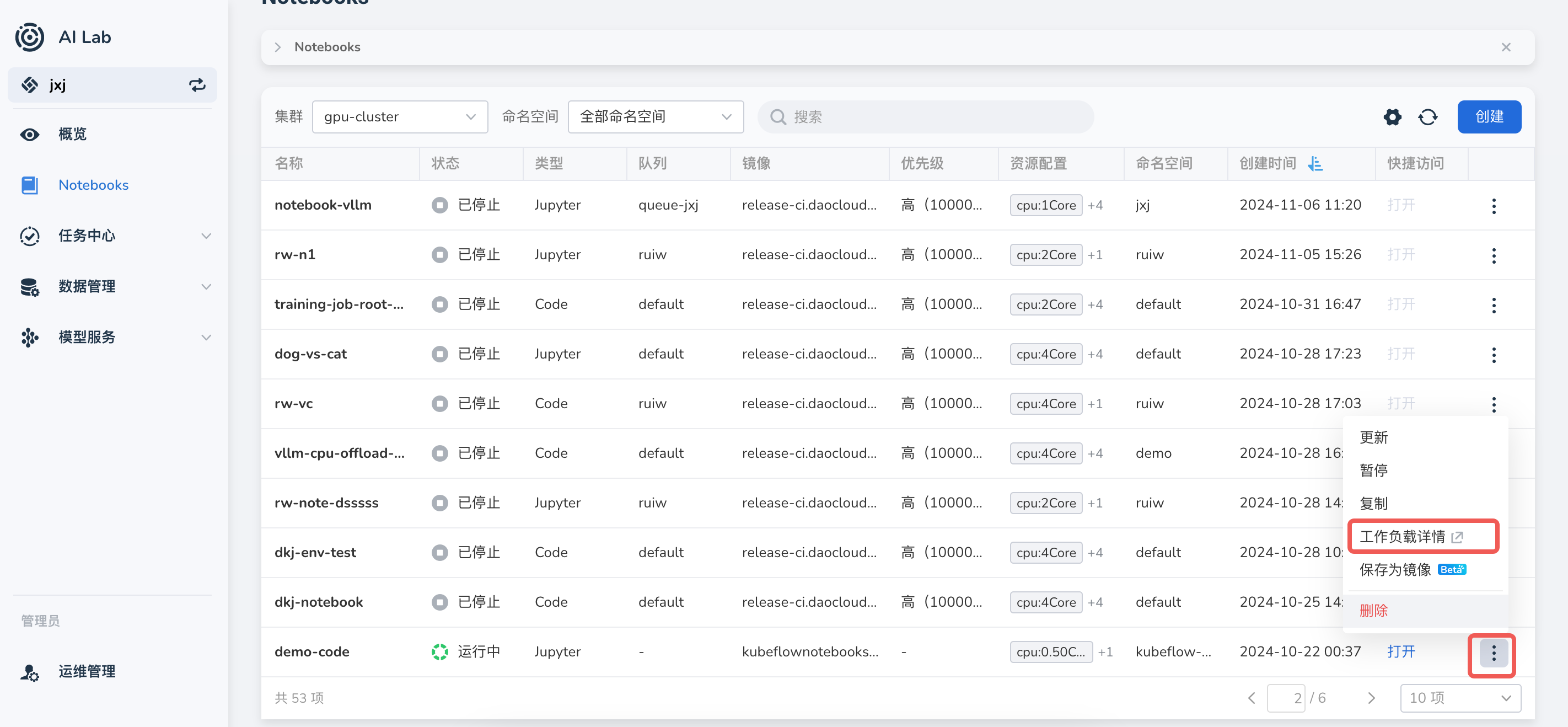The image size is (1568, 727).
Task: Open more actions for demo-code
Action: pos(1493,653)
